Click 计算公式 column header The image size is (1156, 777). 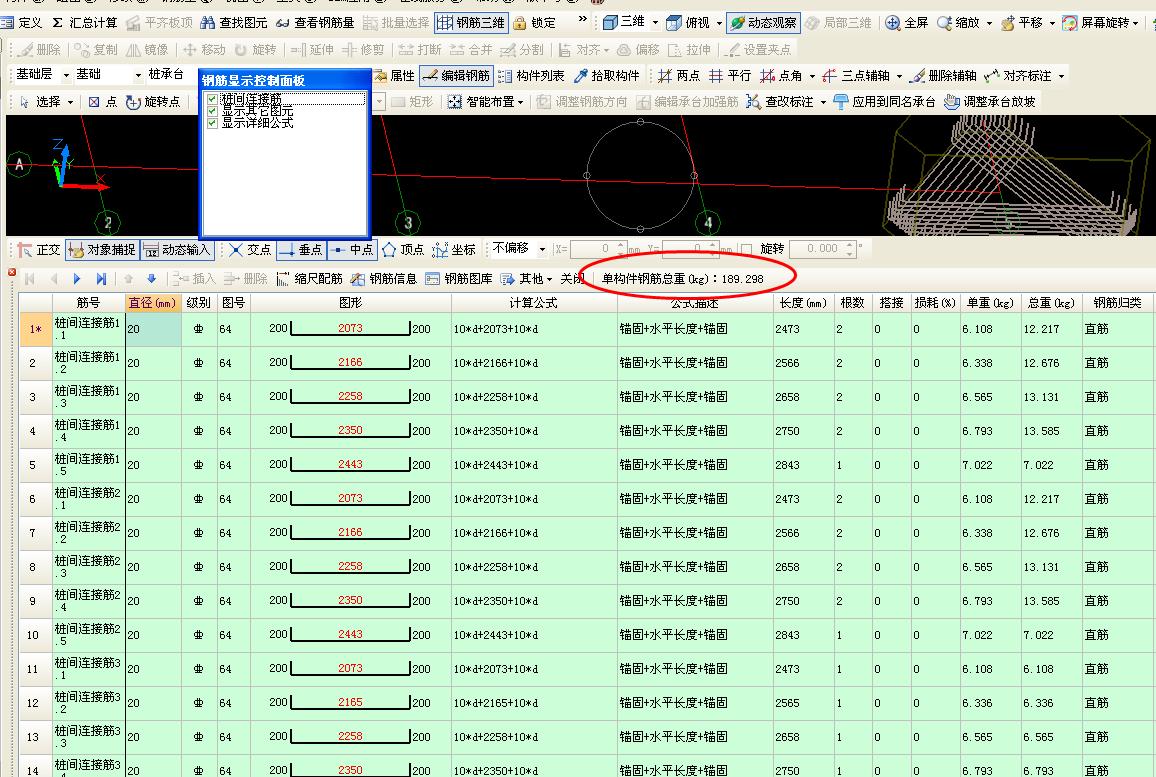(x=534, y=303)
